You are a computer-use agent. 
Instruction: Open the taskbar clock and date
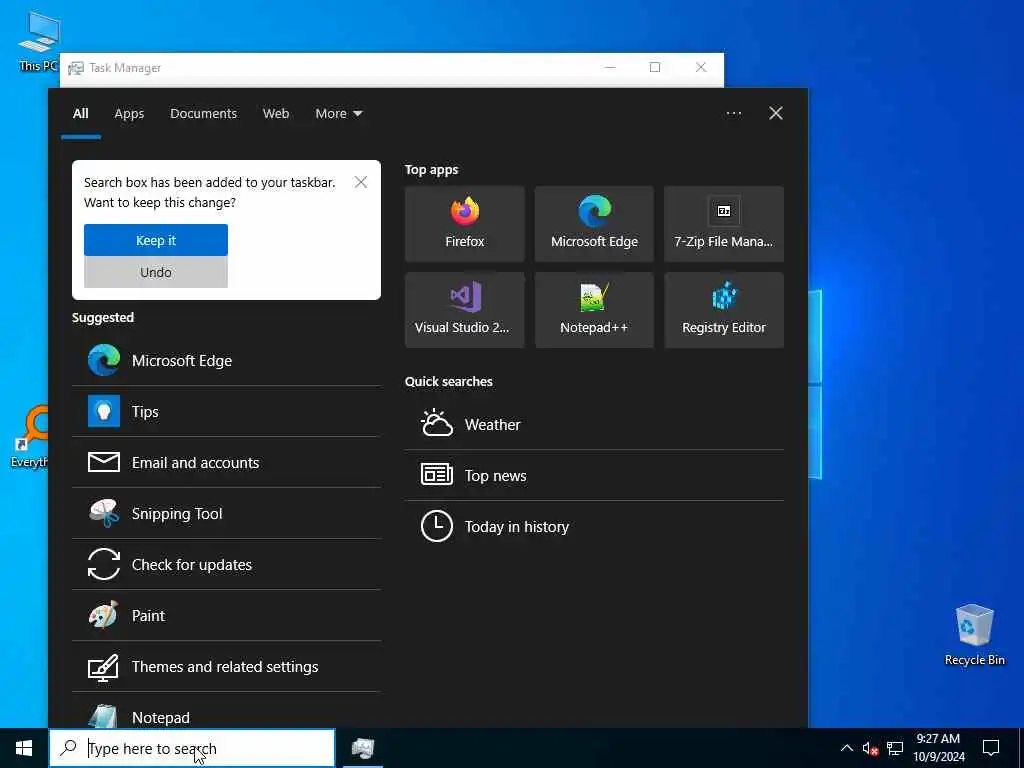pyautogui.click(x=938, y=748)
